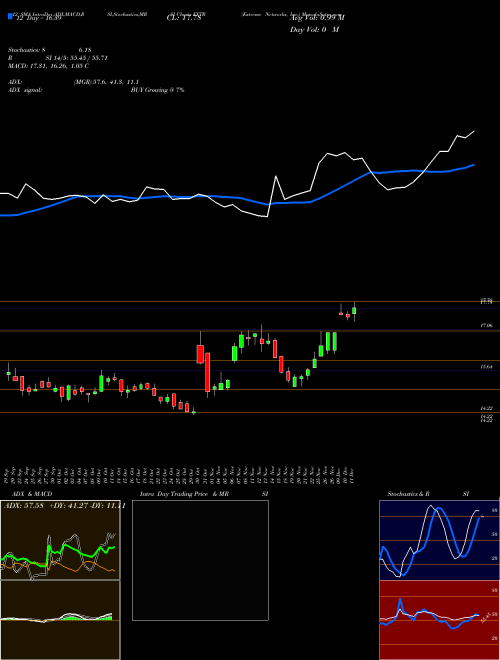Click the 'BUY Growing @ 7%' signal text
This screenshot has width=500, height=660.
pyautogui.click(x=157, y=90)
